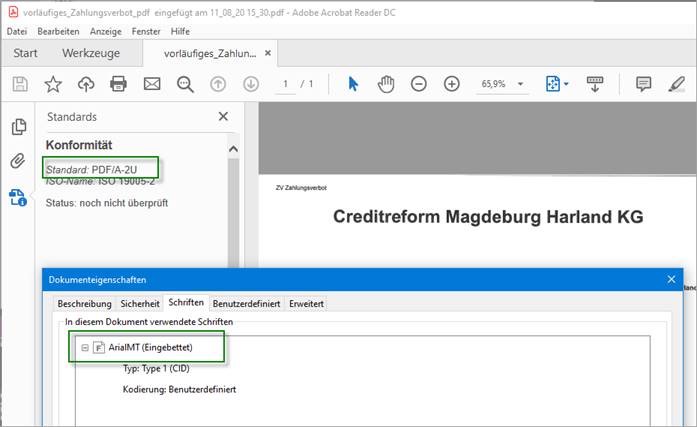Open the Beschreibung tab in Dokumenteigenschaften
This screenshot has width=697, height=427.
[x=84, y=304]
